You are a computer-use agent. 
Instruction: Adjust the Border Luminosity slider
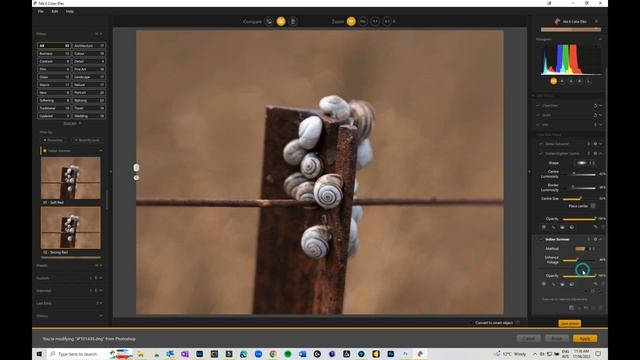pos(579,188)
